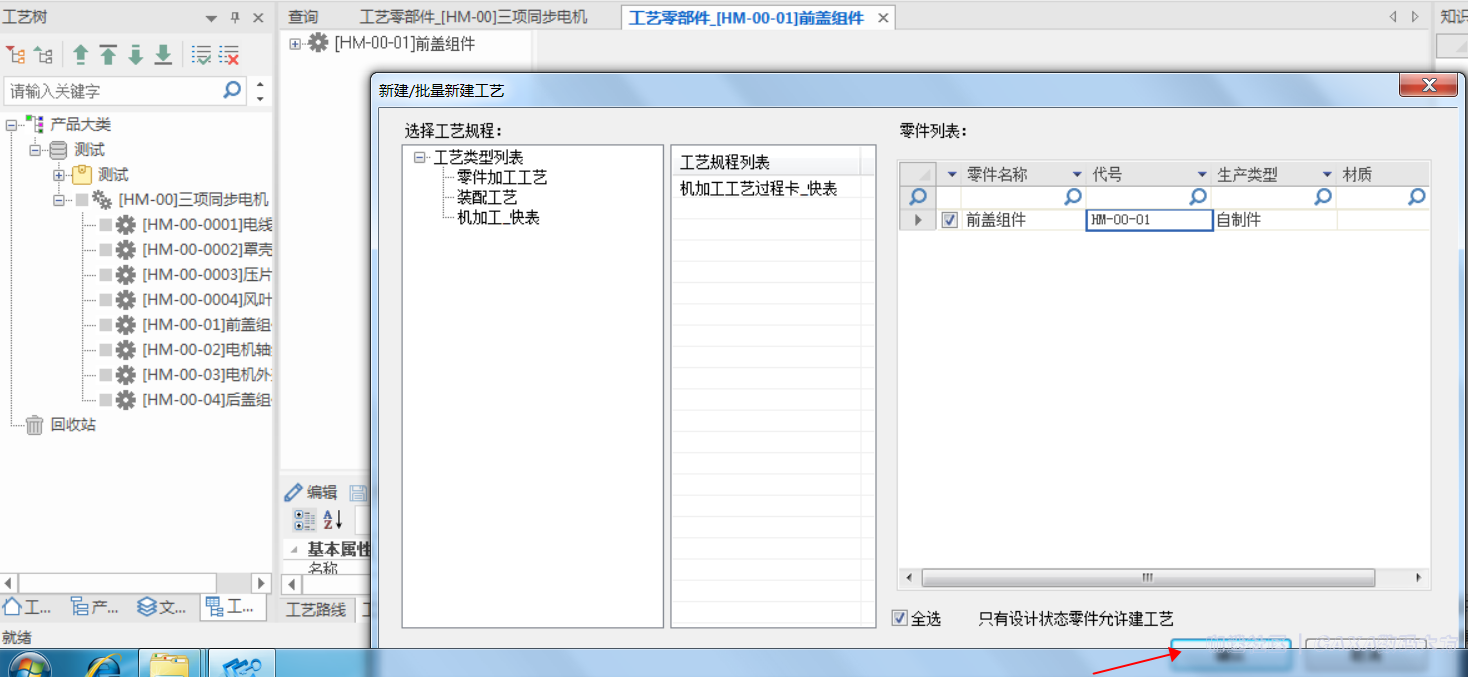Open the bottom panel tab with the layers icon
Viewport: 1468px width, 677px height.
[x=162, y=607]
